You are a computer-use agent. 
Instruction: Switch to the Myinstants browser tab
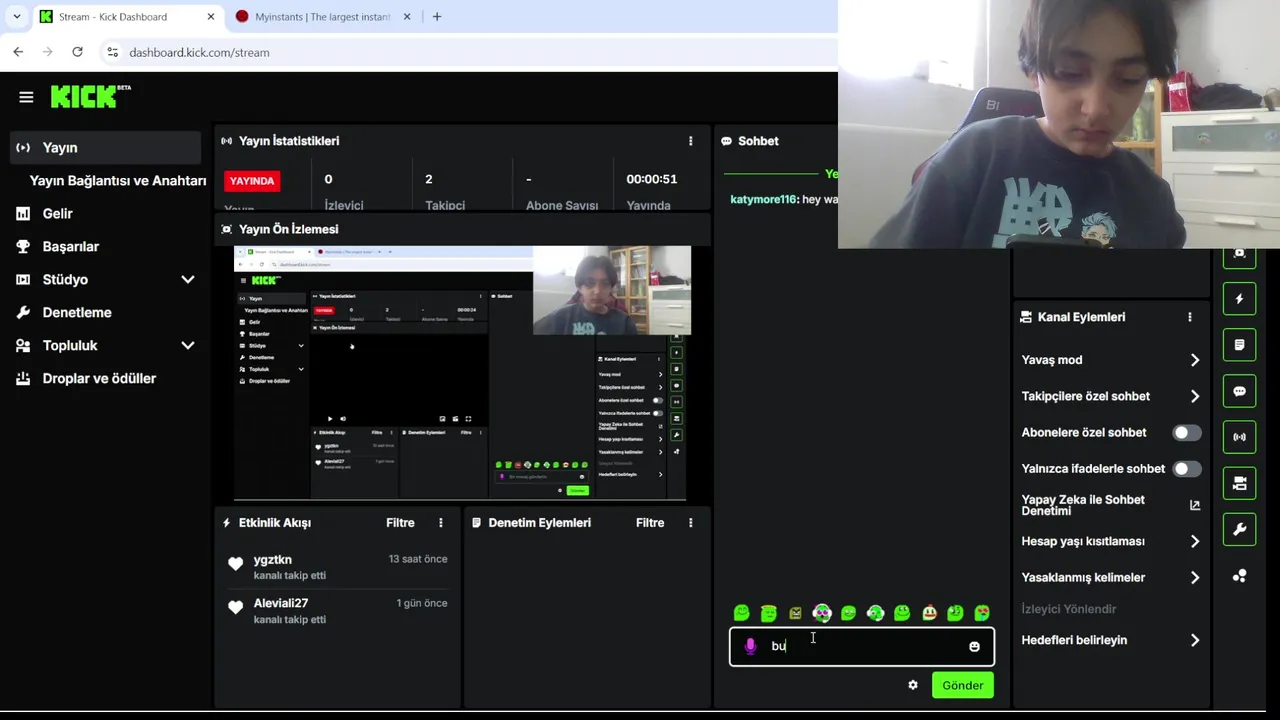322,17
